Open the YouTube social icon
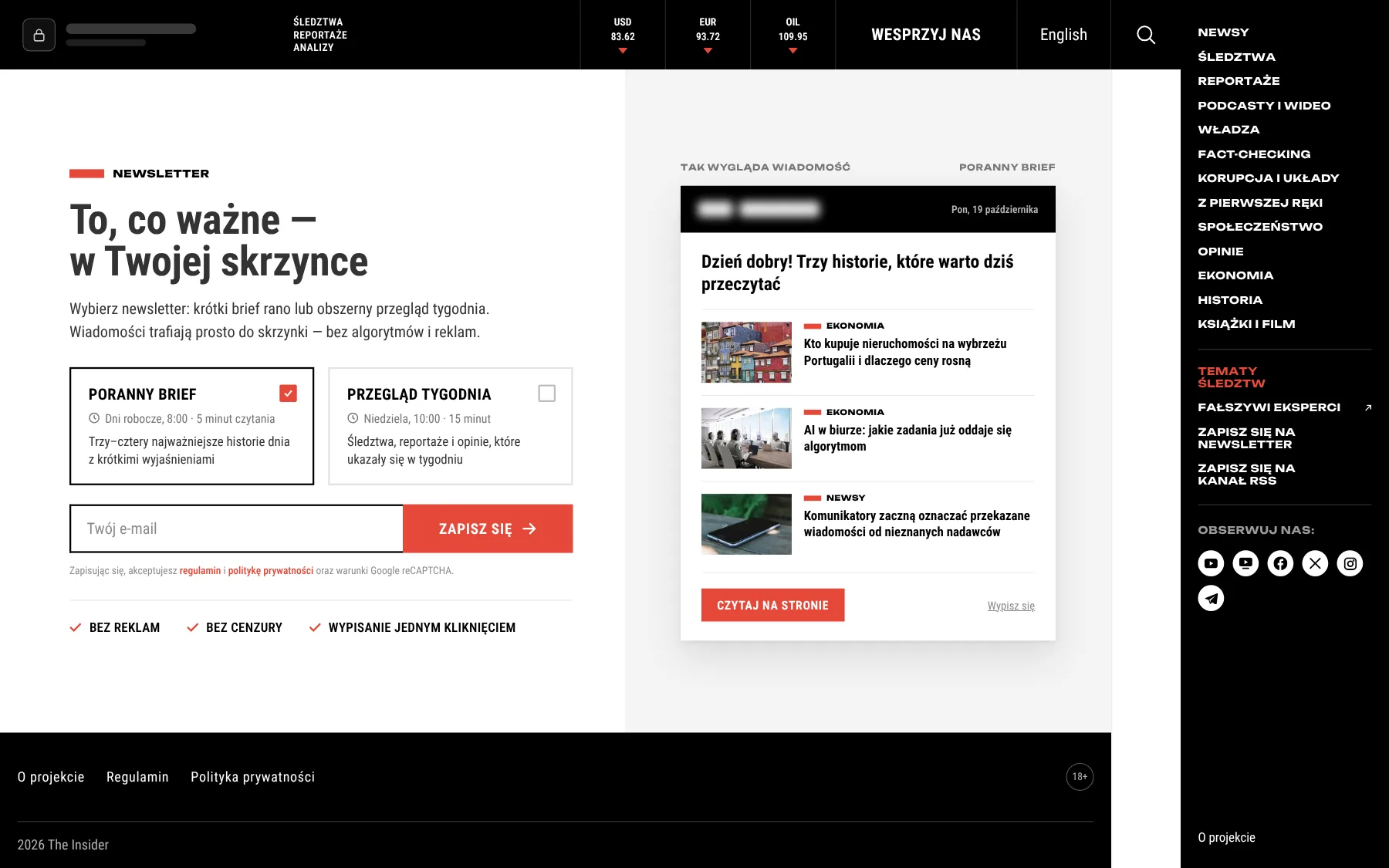Image resolution: width=1389 pixels, height=868 pixels. tap(1211, 563)
